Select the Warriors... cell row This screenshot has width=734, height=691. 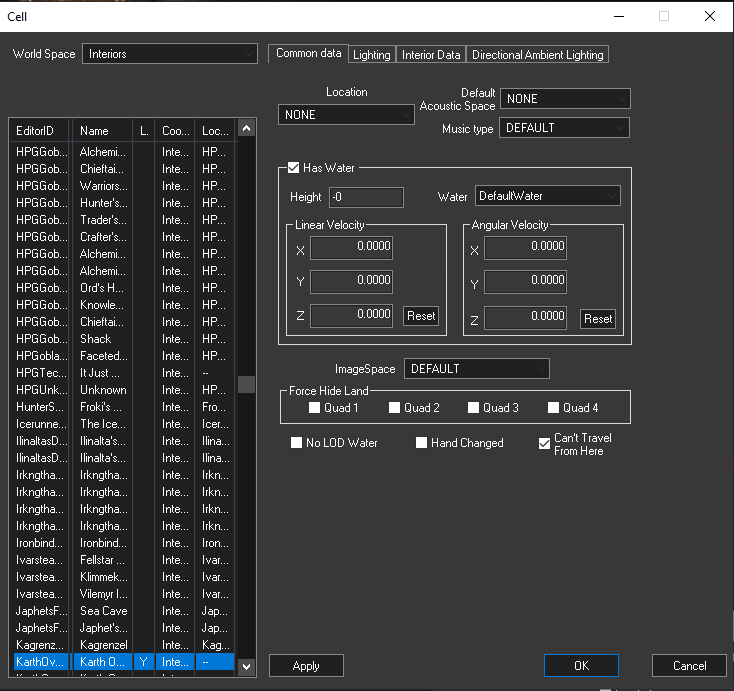tap(124, 186)
